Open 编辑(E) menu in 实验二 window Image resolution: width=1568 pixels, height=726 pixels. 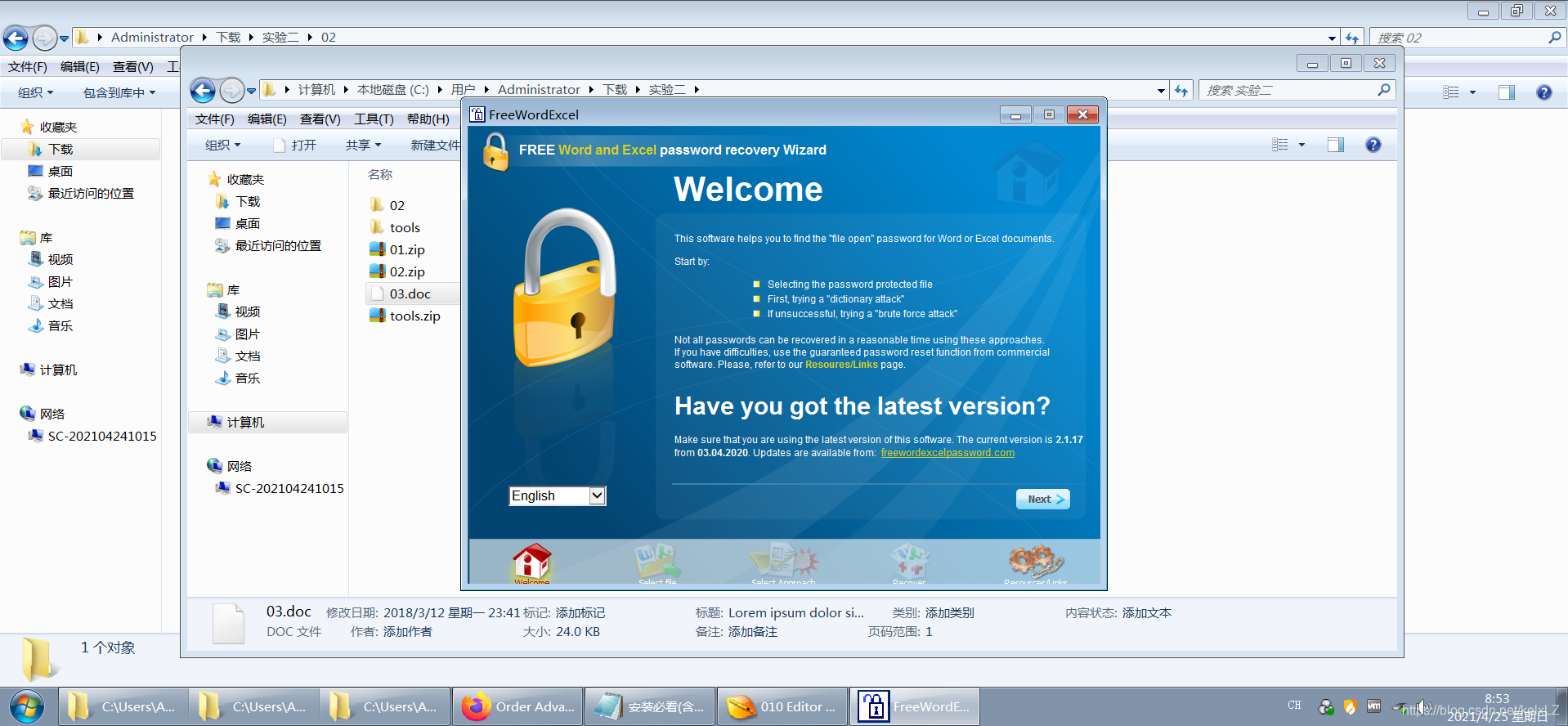pos(267,119)
